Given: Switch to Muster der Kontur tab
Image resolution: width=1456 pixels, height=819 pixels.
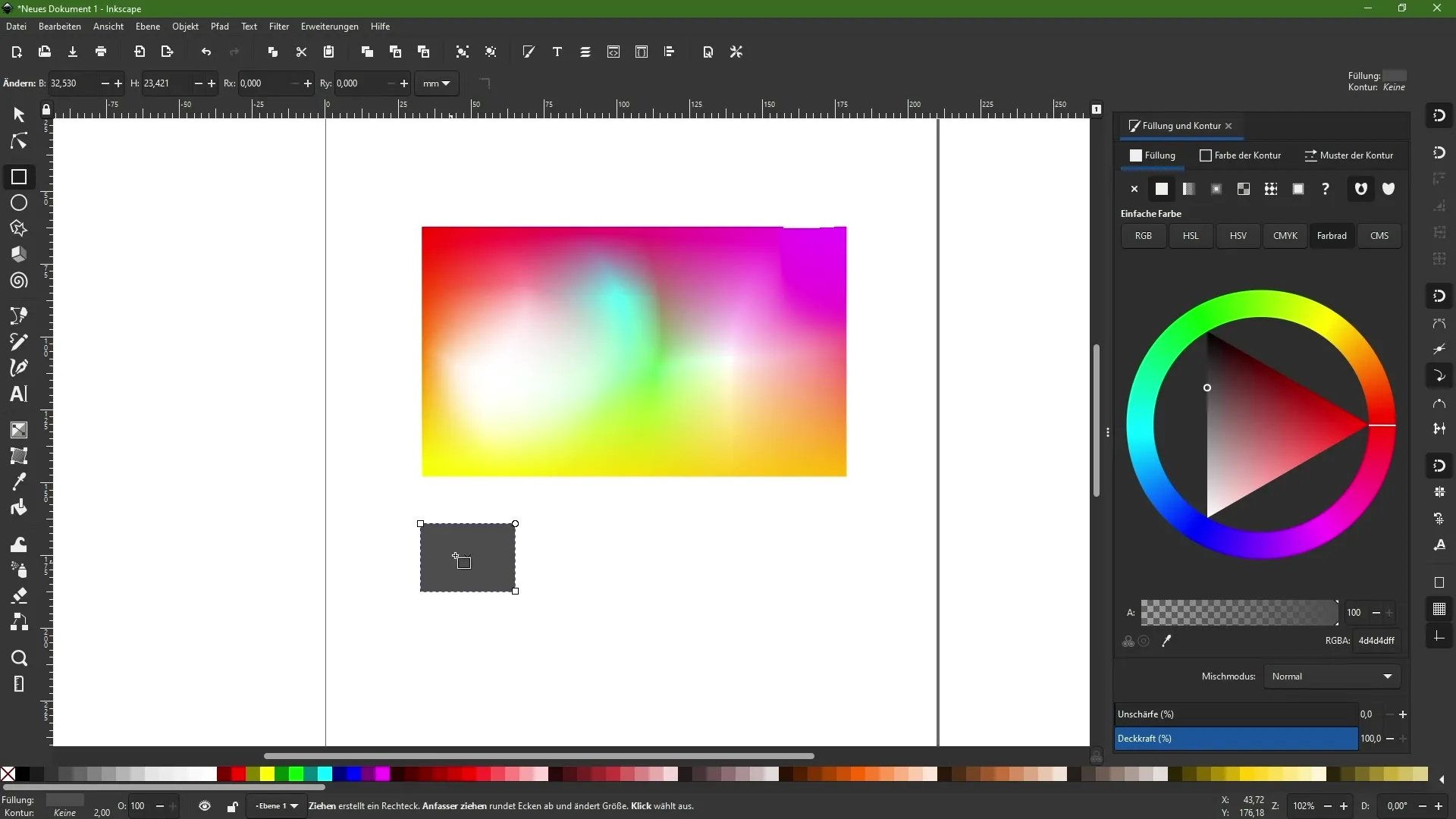Looking at the screenshot, I should (1349, 155).
